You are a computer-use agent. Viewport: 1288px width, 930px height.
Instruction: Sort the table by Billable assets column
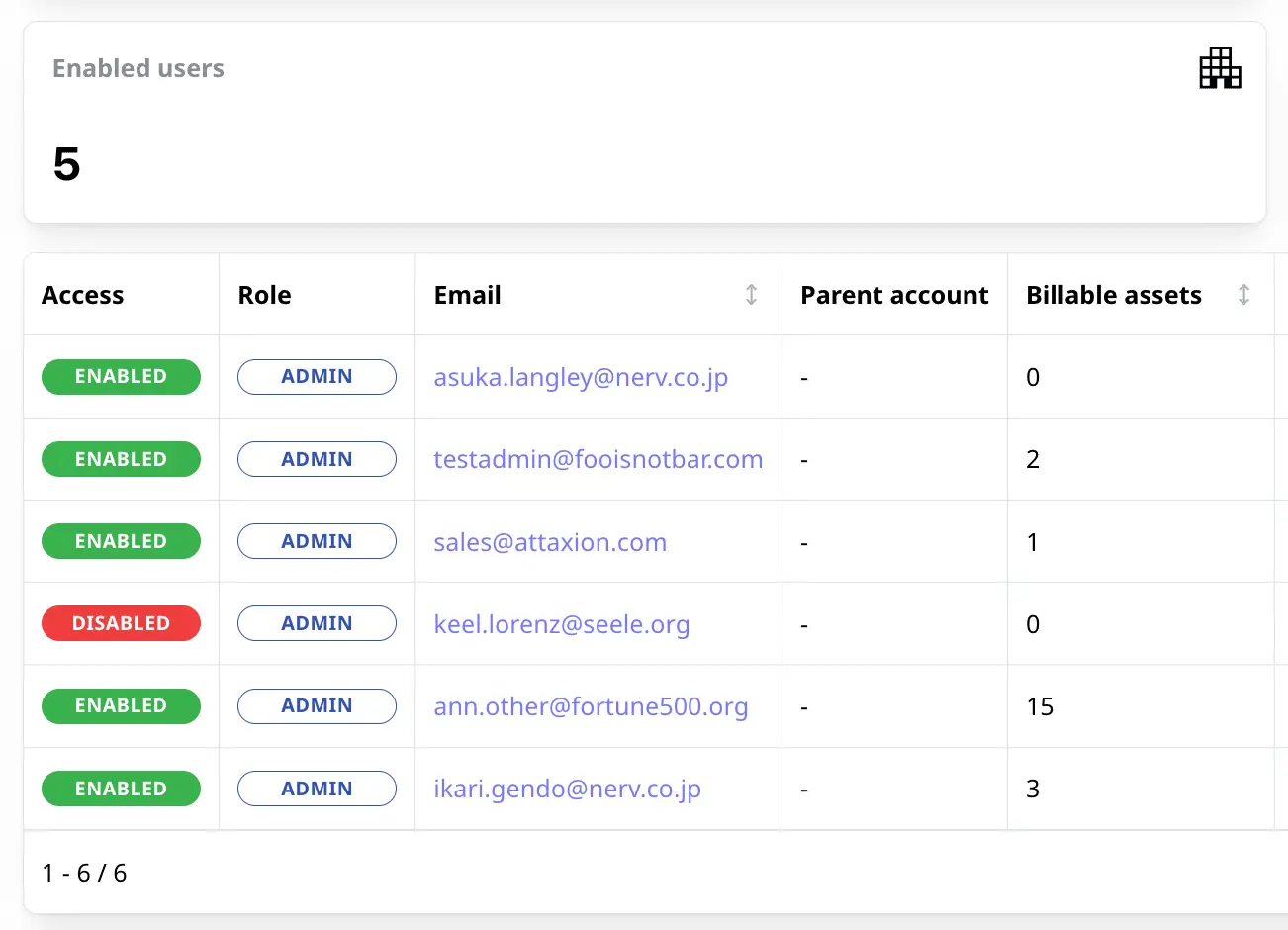pyautogui.click(x=1243, y=295)
